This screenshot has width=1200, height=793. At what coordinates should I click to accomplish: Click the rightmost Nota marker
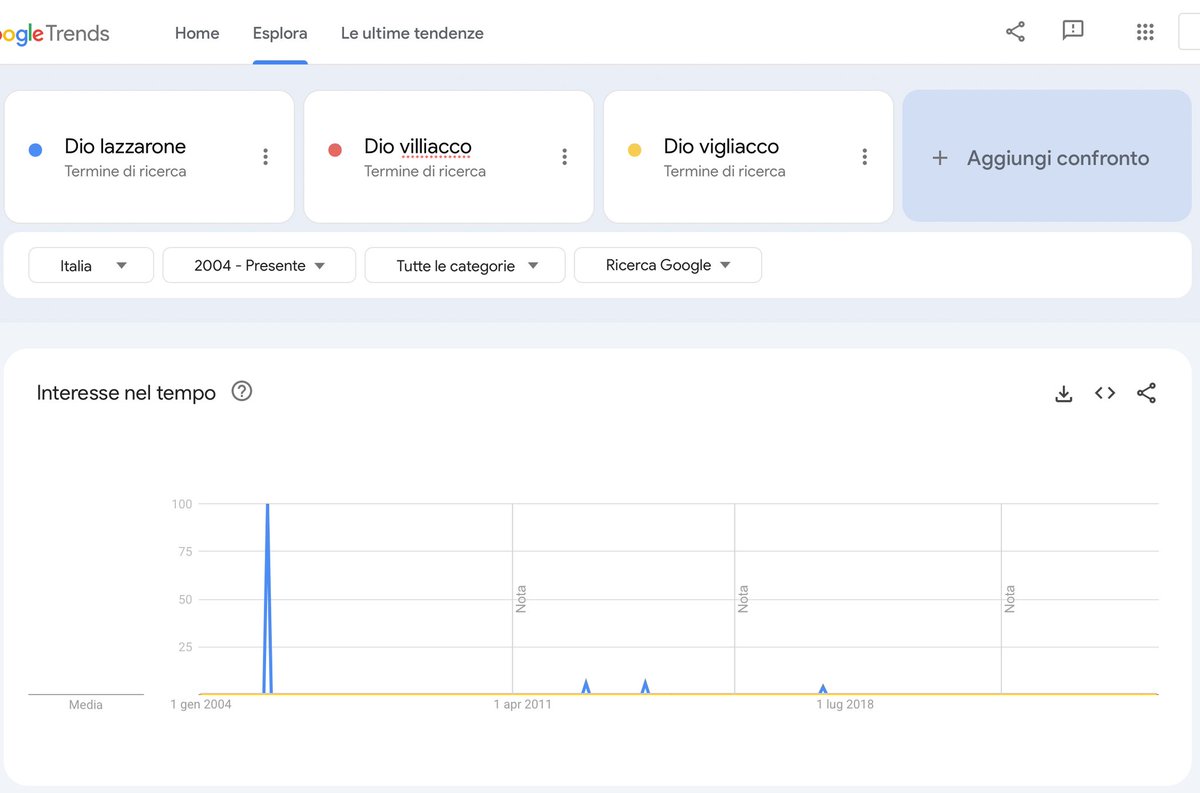(1009, 600)
